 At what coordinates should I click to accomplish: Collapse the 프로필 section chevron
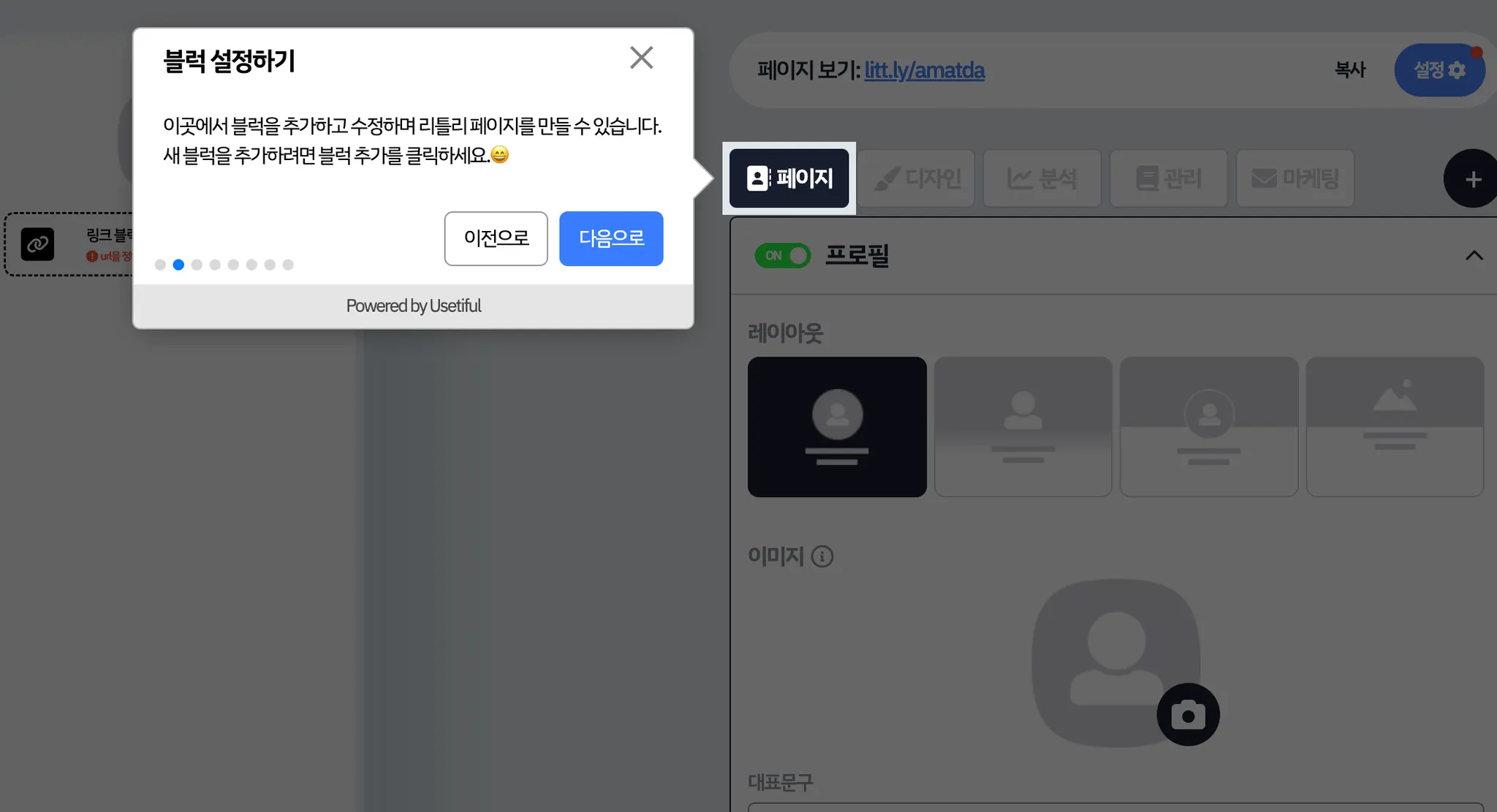tap(1474, 256)
